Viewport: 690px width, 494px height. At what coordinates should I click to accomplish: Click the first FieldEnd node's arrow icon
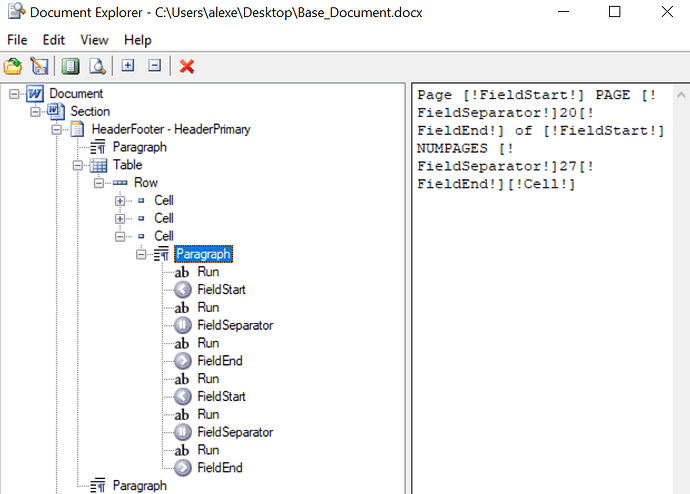pyautogui.click(x=183, y=361)
